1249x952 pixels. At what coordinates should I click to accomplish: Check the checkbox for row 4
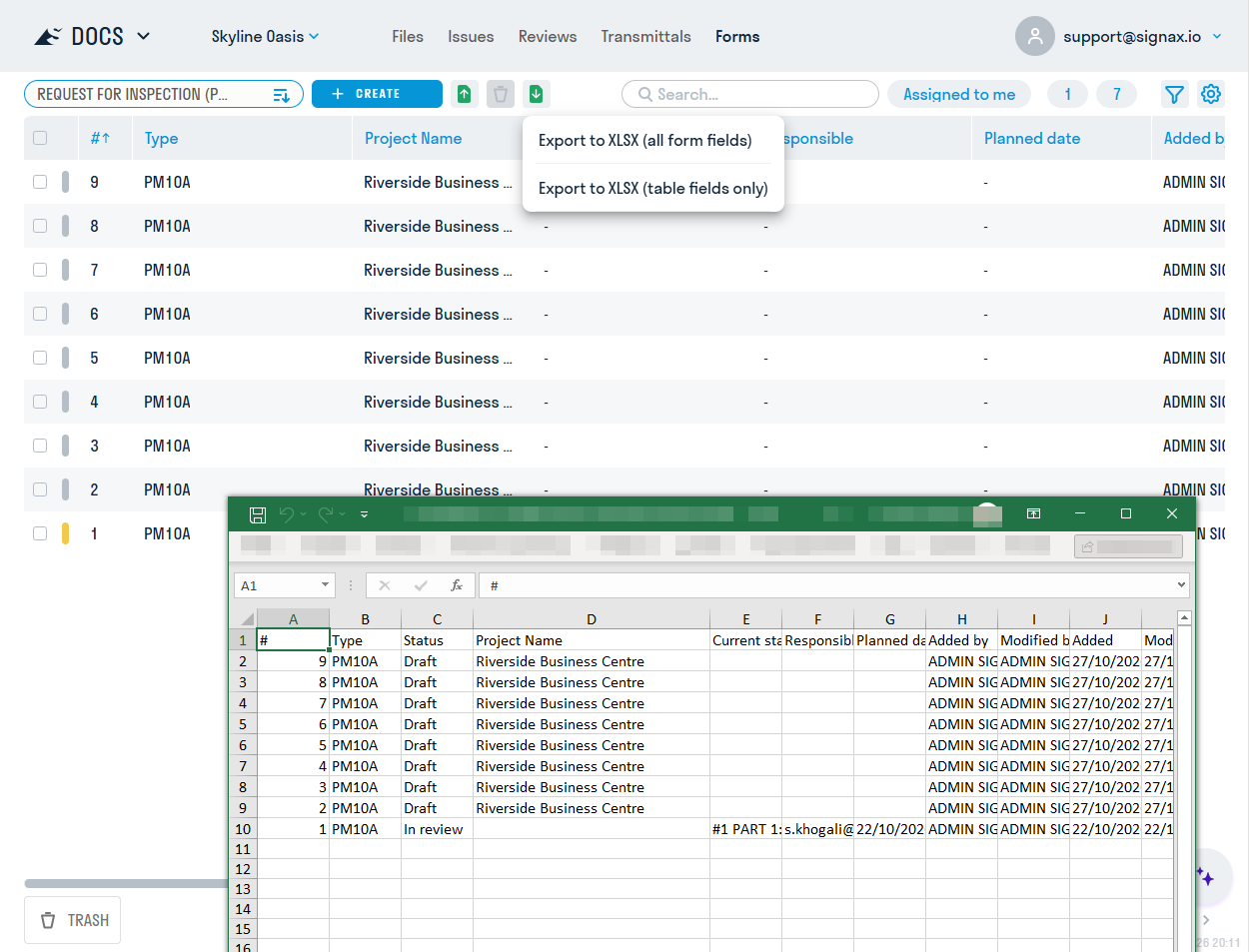(40, 402)
